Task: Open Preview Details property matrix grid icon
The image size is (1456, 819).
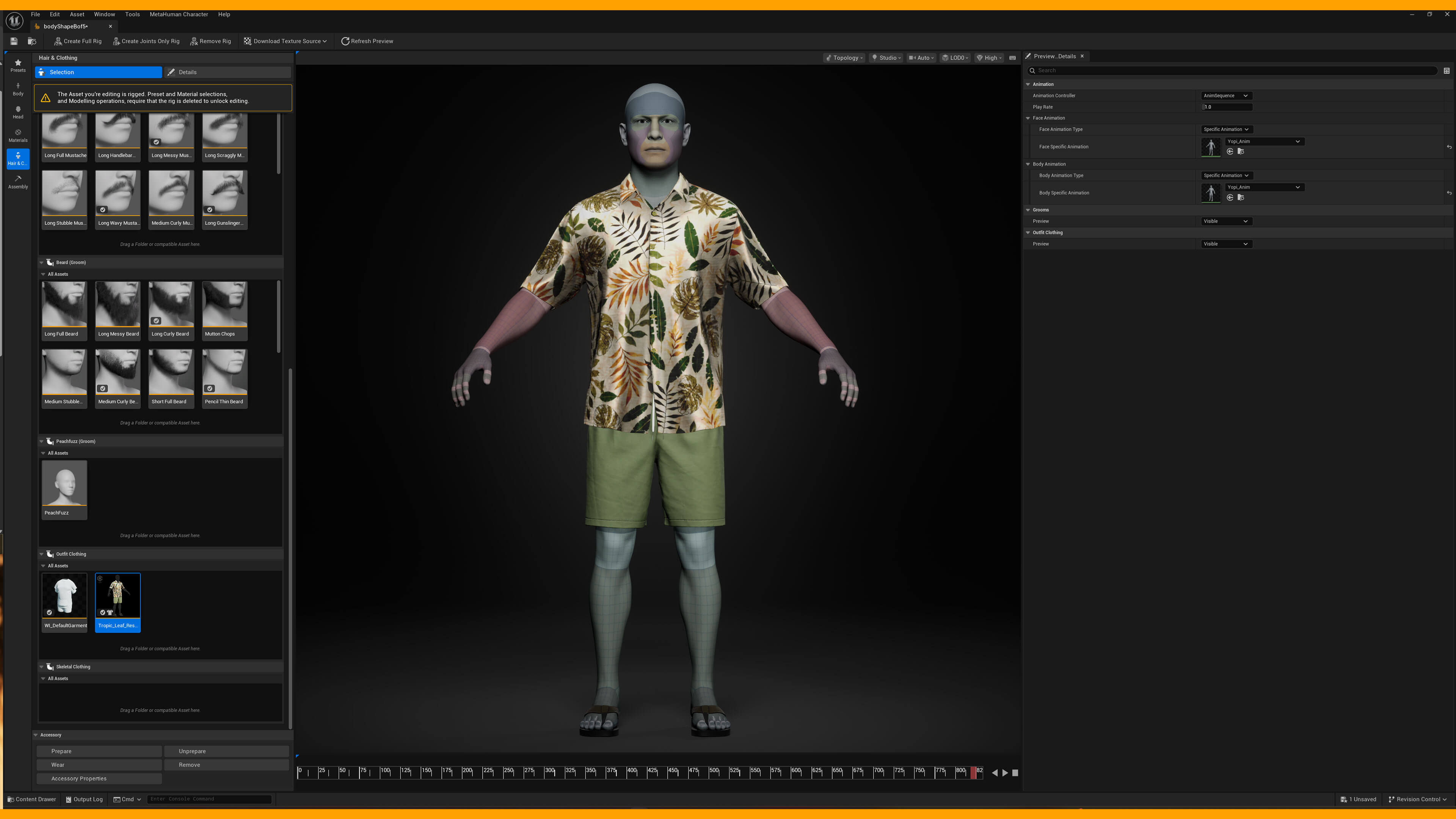Action: click(1447, 71)
